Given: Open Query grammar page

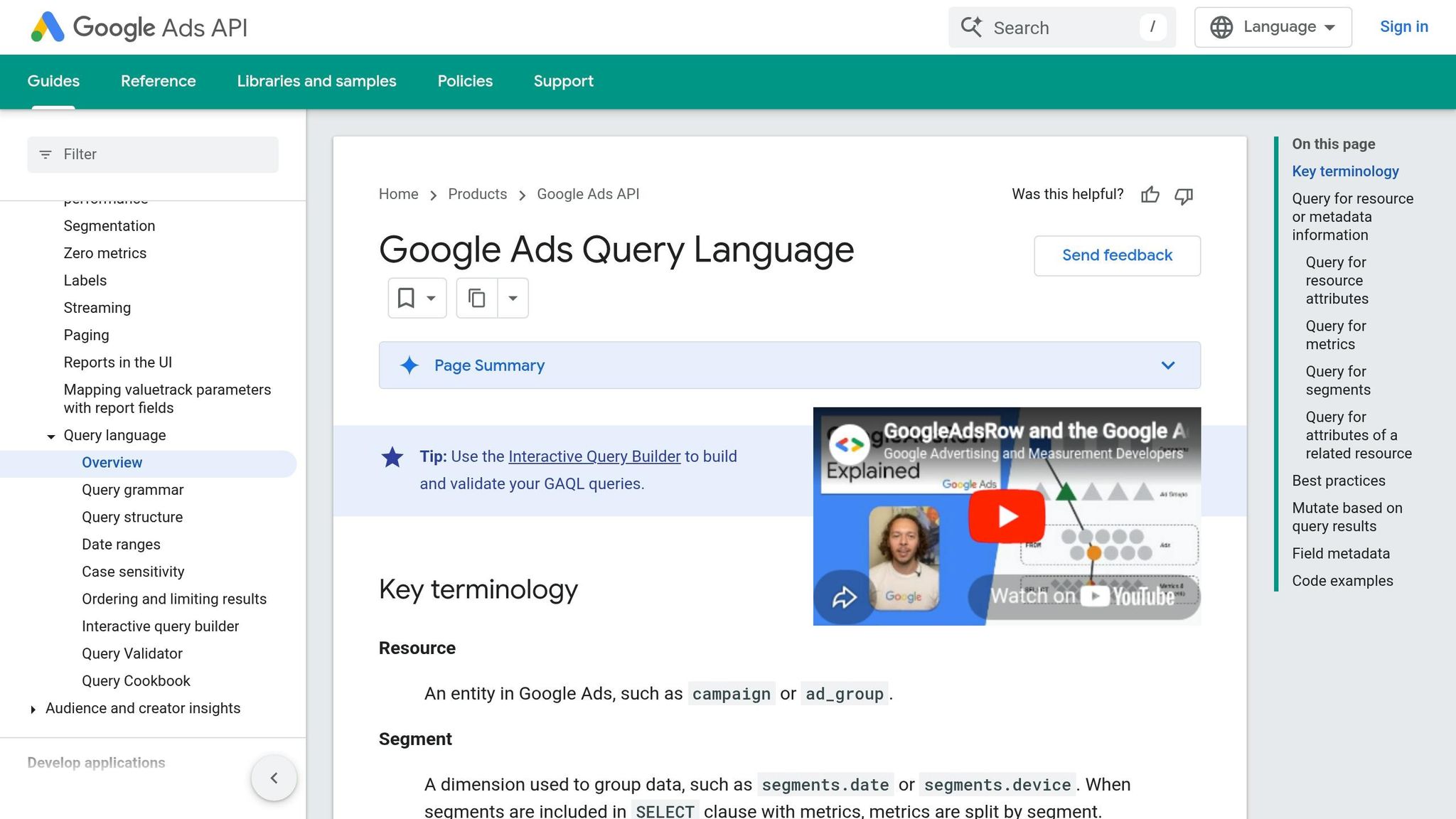Looking at the screenshot, I should point(132,490).
